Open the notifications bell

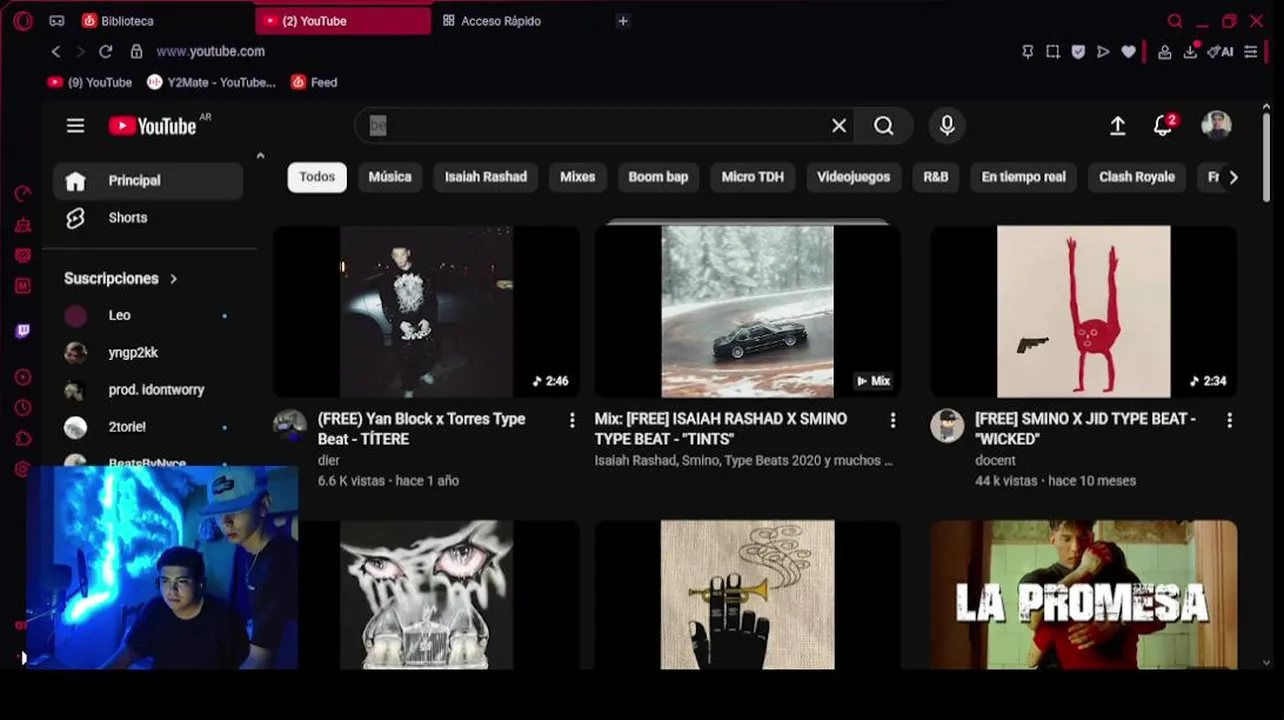point(1163,125)
